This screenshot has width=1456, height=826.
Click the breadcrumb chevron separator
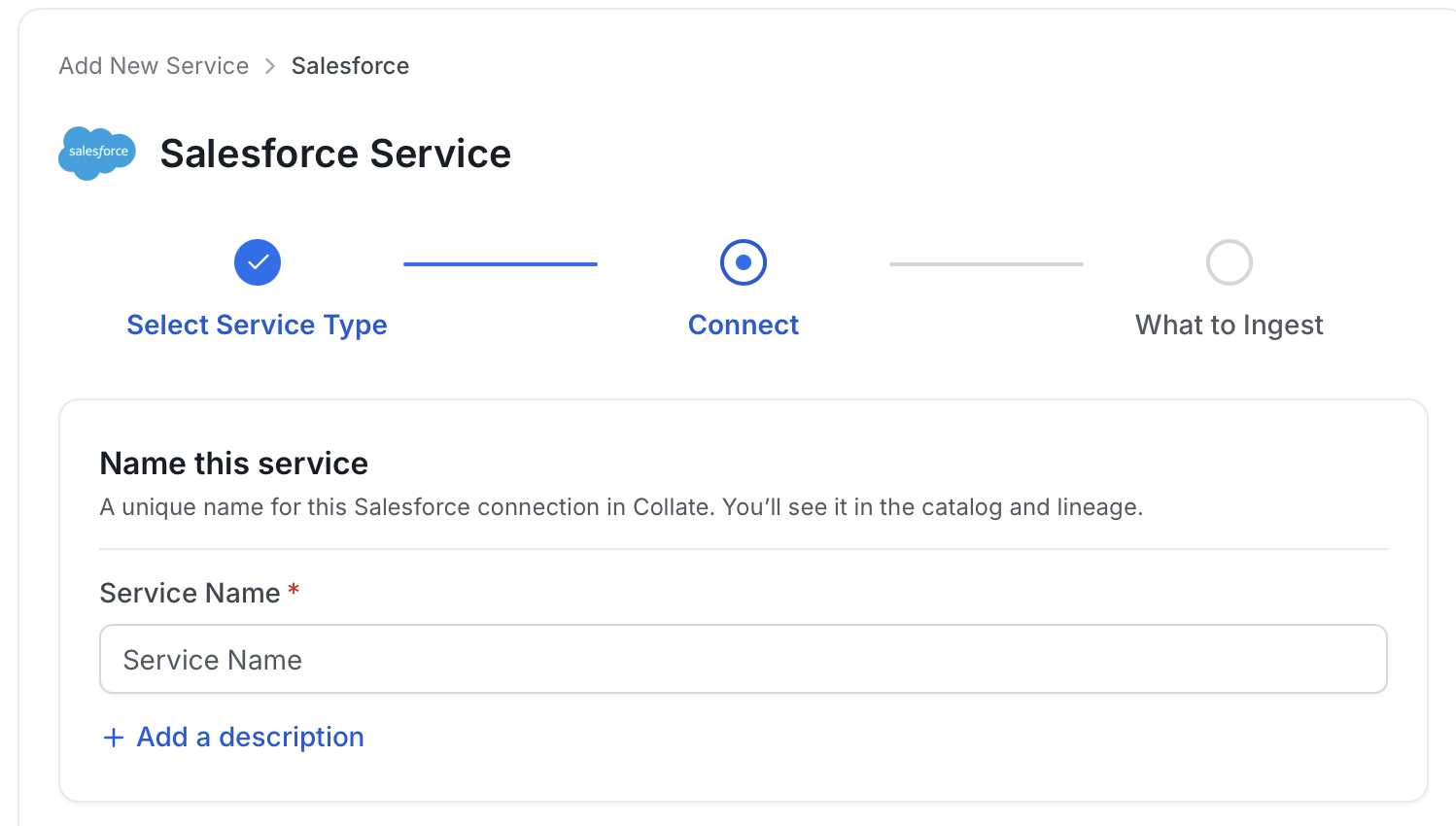(x=270, y=66)
